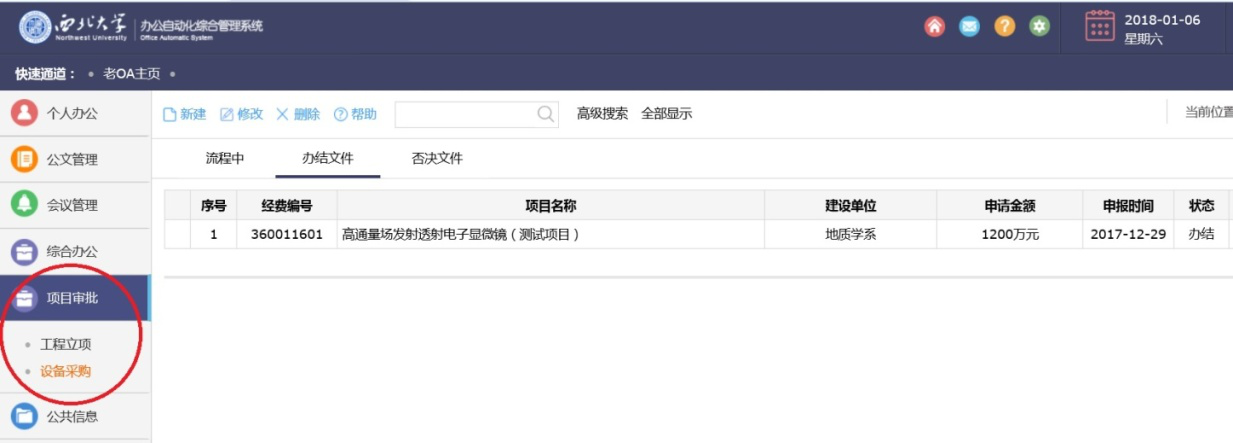
Task: Click the 修改 edit toolbar button
Action: point(242,114)
